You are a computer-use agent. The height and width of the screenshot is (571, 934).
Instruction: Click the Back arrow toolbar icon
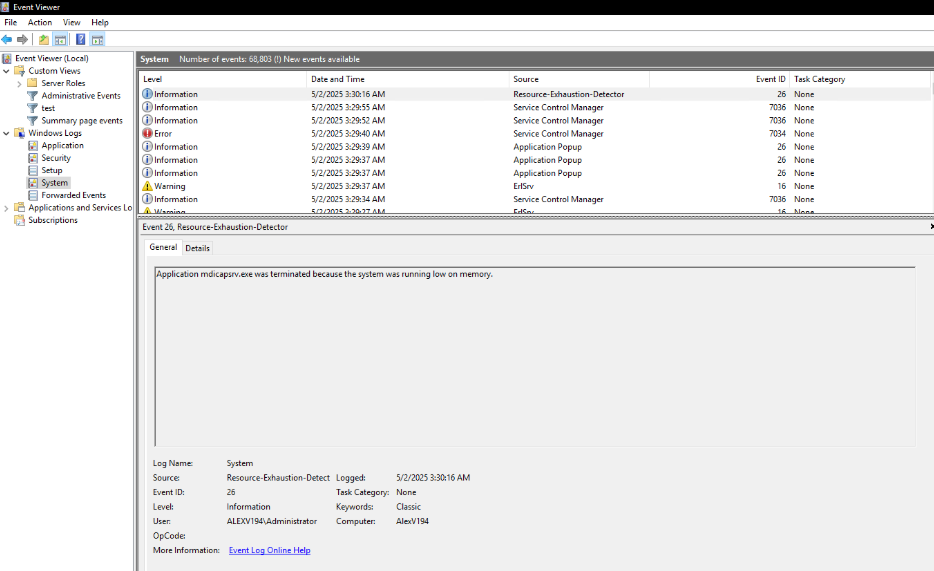[8, 40]
